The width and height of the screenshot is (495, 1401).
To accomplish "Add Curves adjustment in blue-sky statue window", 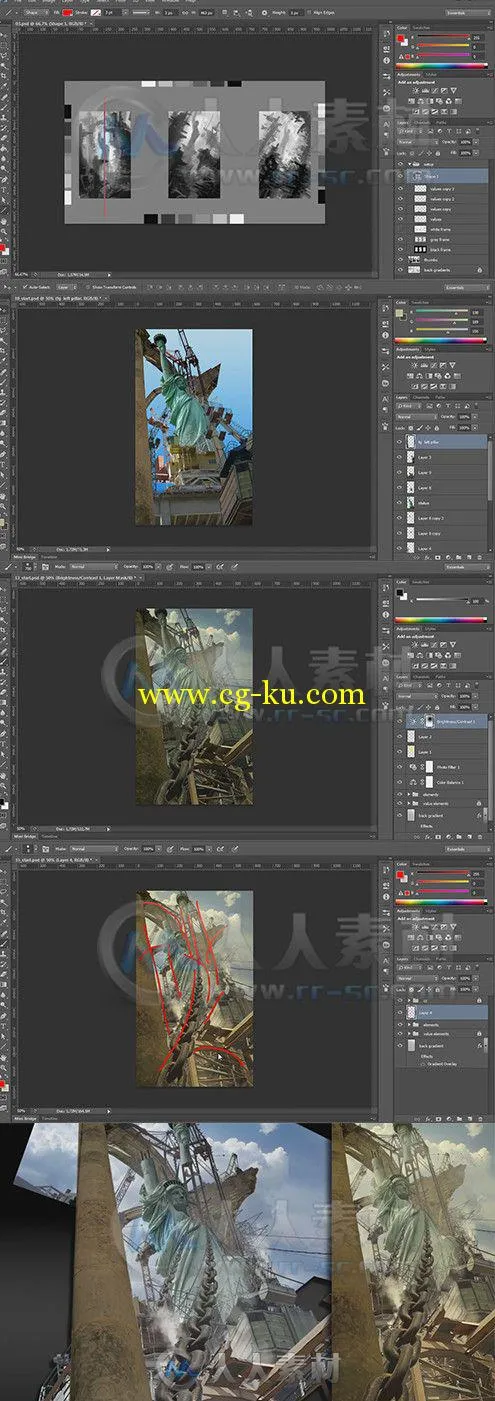I will point(434,365).
